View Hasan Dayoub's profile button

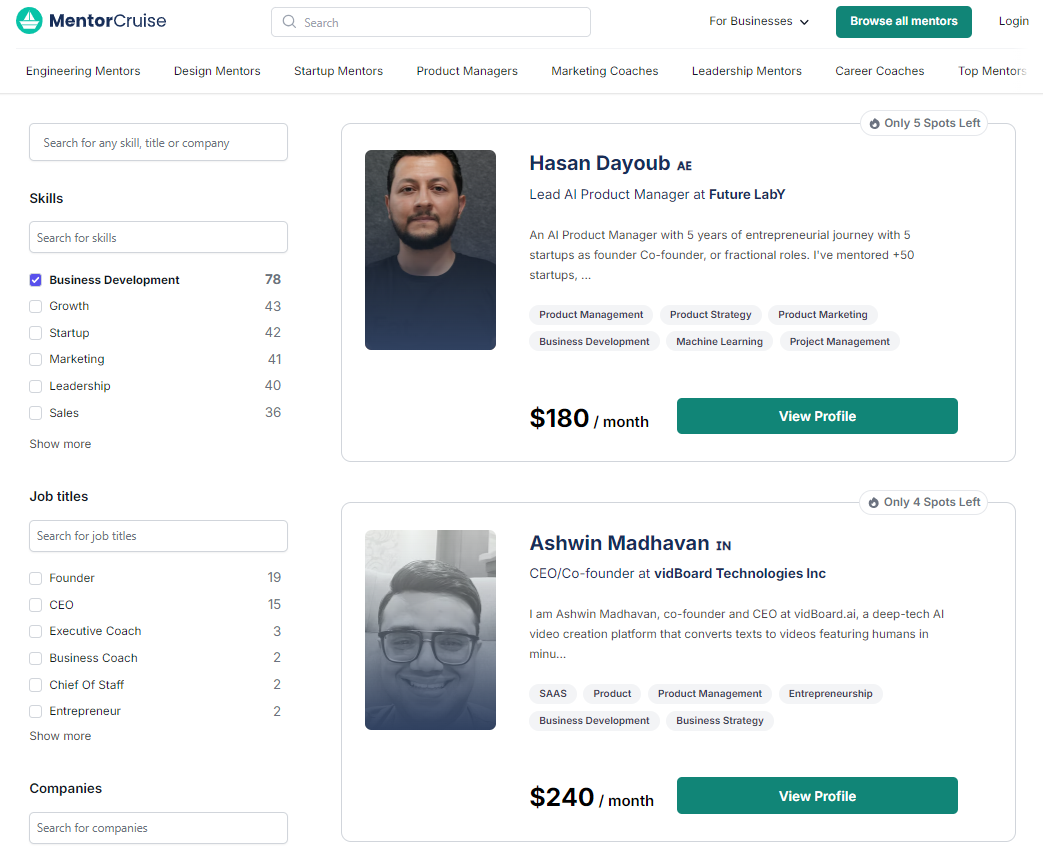pos(817,417)
